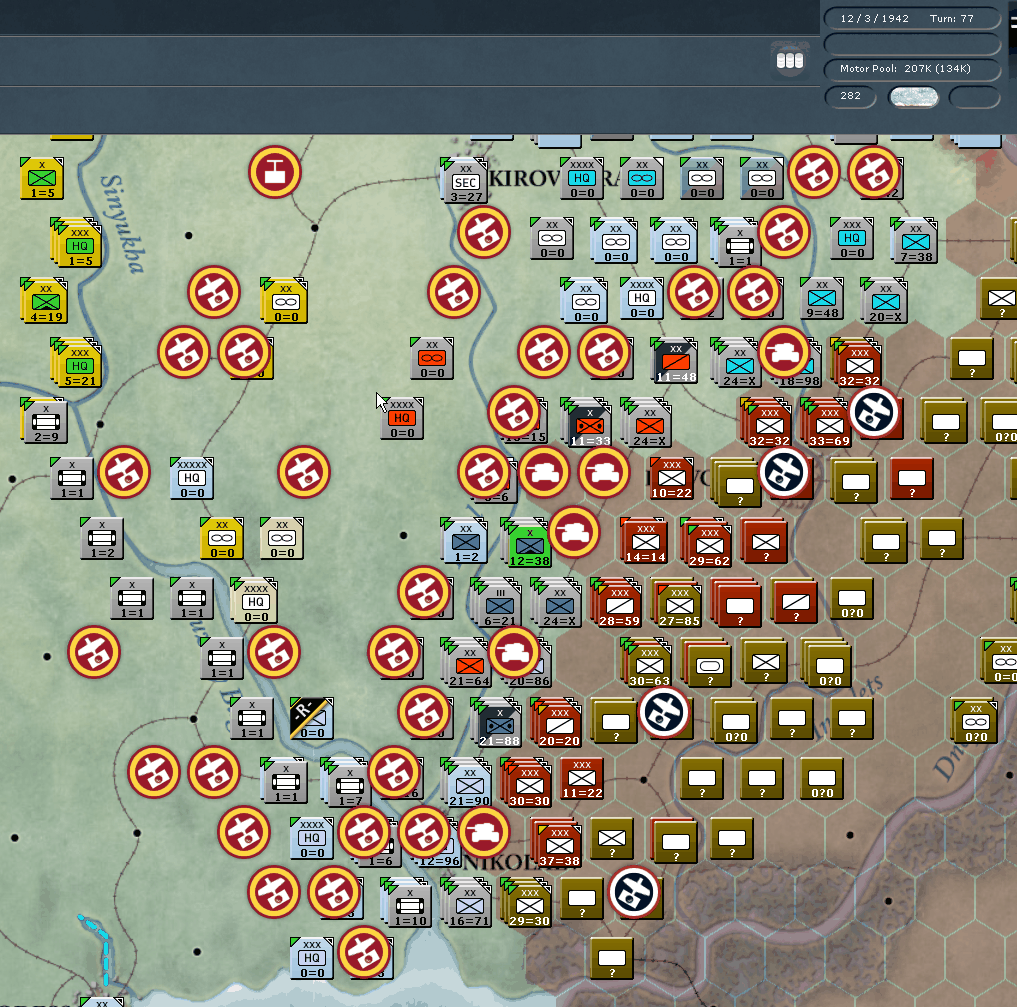Select the cream XXXX HQ 0=0 counter
The width and height of the screenshot is (1017, 1007).
pyautogui.click(x=255, y=600)
